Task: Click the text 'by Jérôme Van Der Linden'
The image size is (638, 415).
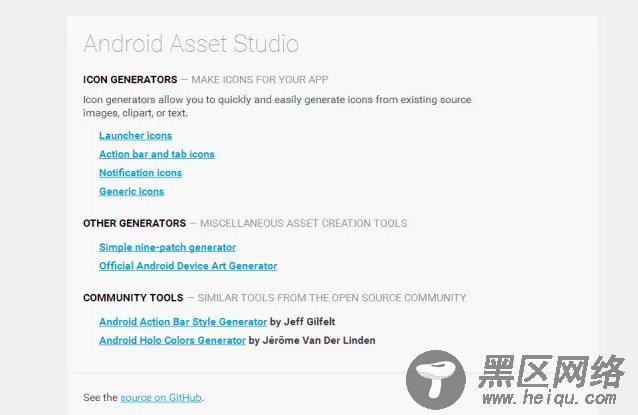Action: pyautogui.click(x=312, y=341)
